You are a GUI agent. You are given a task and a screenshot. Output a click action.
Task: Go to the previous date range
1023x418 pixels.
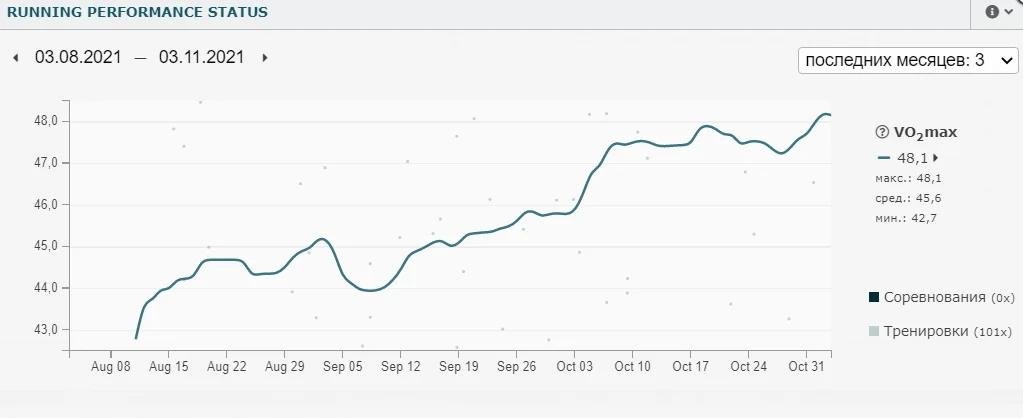coord(15,58)
